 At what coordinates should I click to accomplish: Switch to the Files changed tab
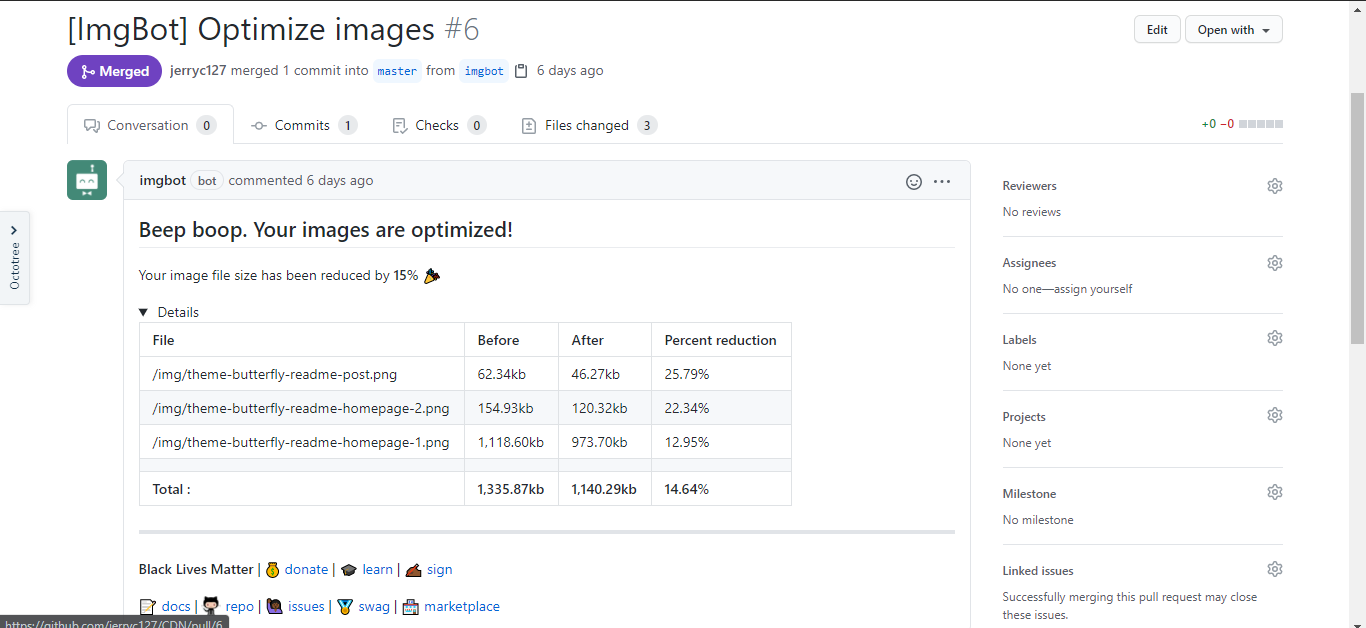tap(589, 125)
